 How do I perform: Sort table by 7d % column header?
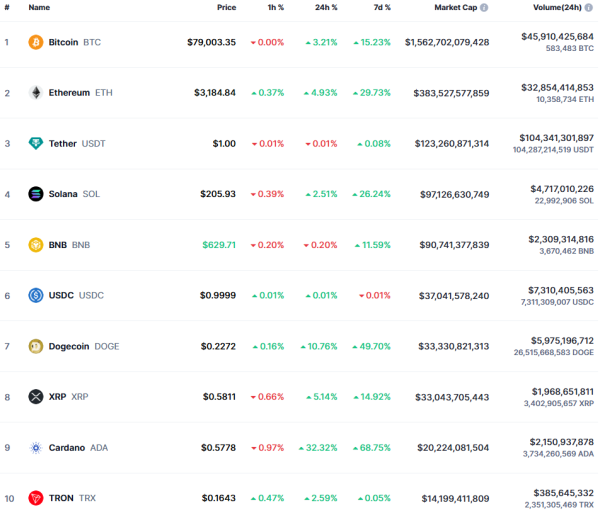tap(382, 8)
